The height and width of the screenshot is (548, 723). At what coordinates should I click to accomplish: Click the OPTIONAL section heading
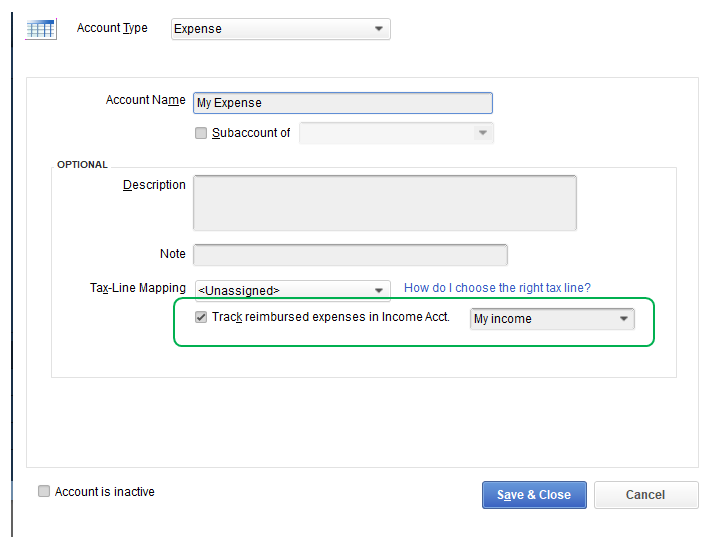(82, 165)
